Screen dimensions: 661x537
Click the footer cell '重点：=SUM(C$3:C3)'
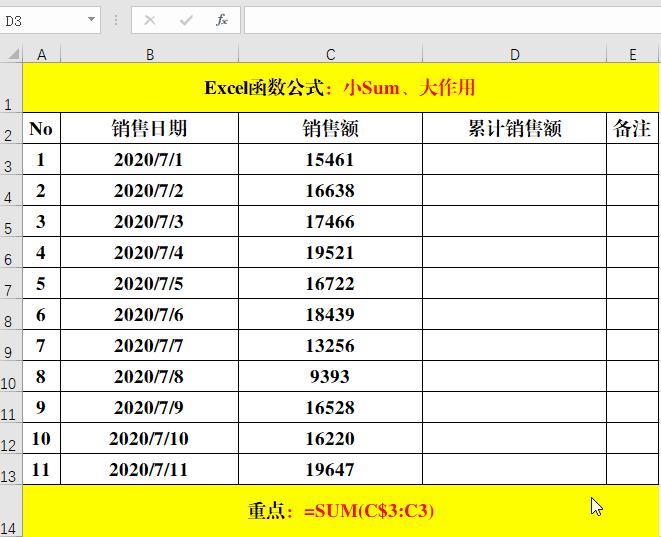pos(341,511)
